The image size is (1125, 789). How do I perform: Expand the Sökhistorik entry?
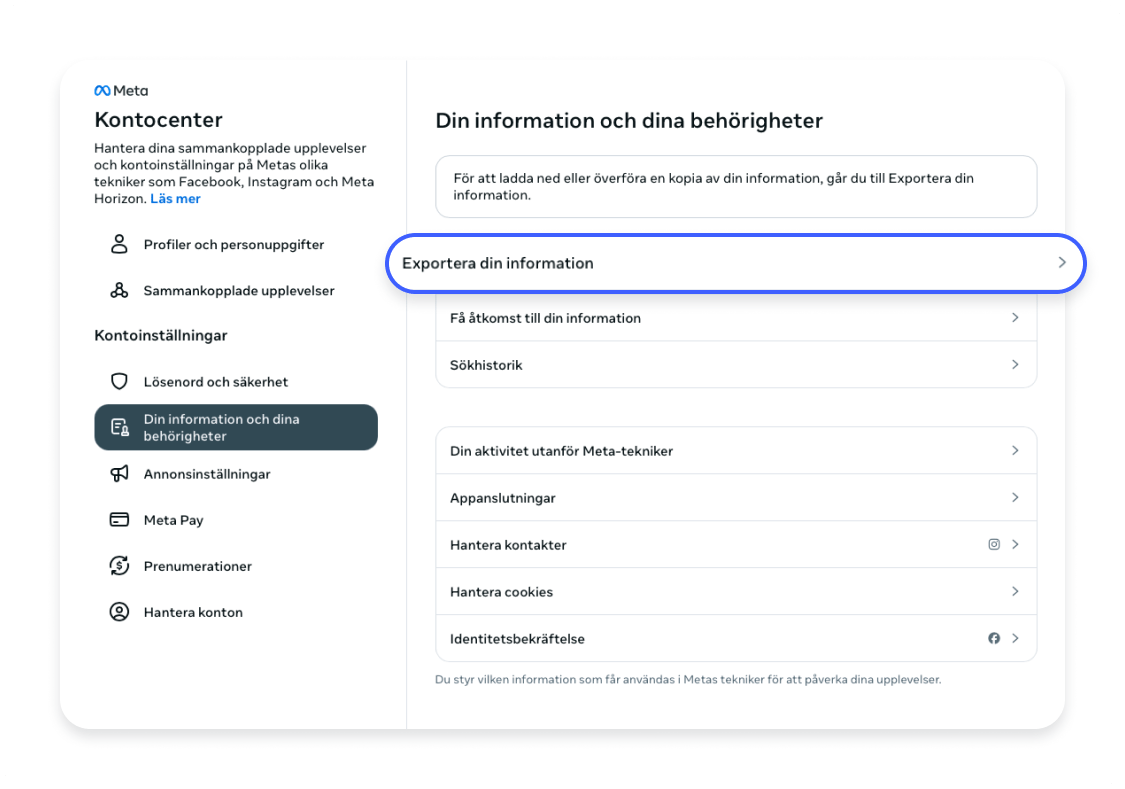736,364
